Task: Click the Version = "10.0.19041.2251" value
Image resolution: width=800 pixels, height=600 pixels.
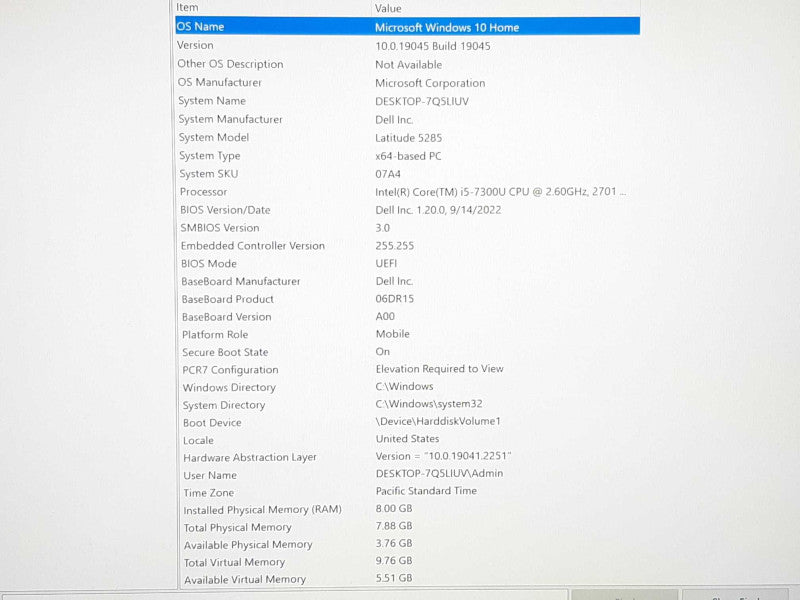Action: tap(443, 456)
